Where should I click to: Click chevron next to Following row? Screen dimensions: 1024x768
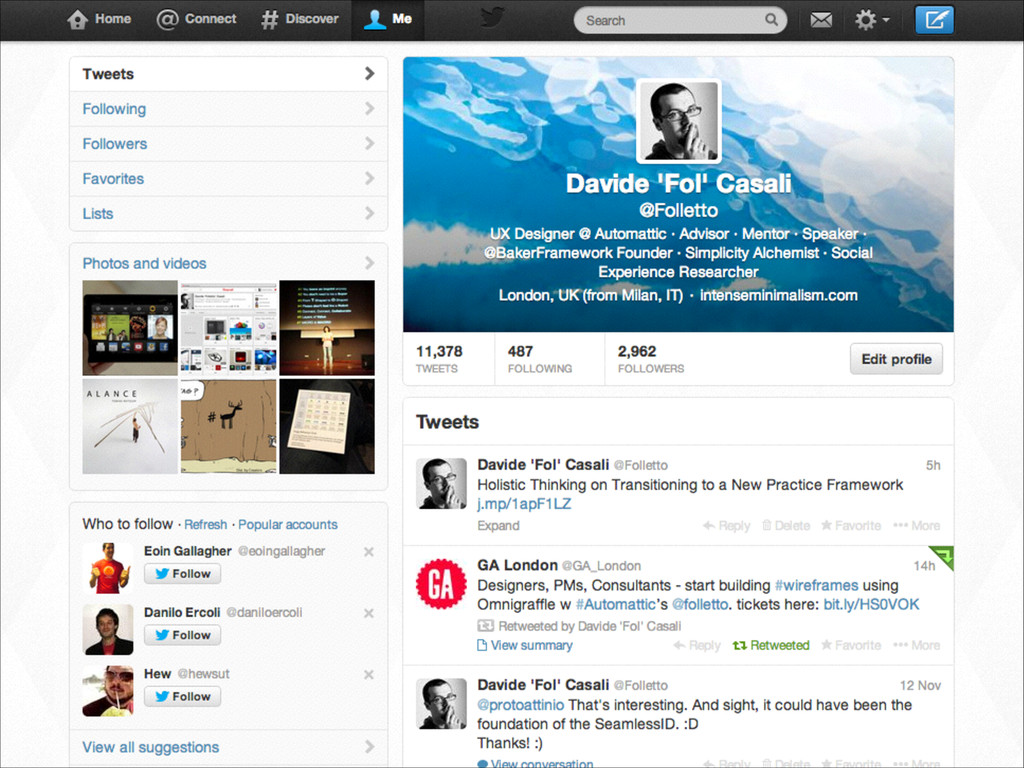pyautogui.click(x=370, y=109)
